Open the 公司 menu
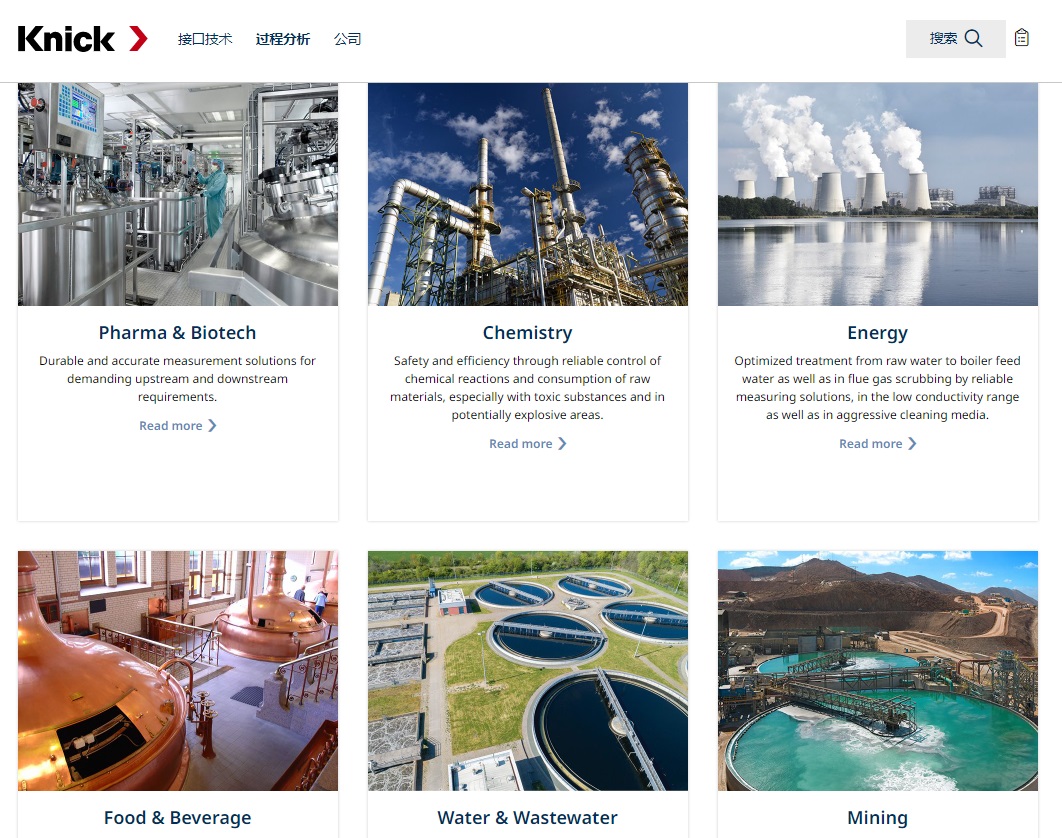This screenshot has width=1062, height=838. click(x=347, y=39)
